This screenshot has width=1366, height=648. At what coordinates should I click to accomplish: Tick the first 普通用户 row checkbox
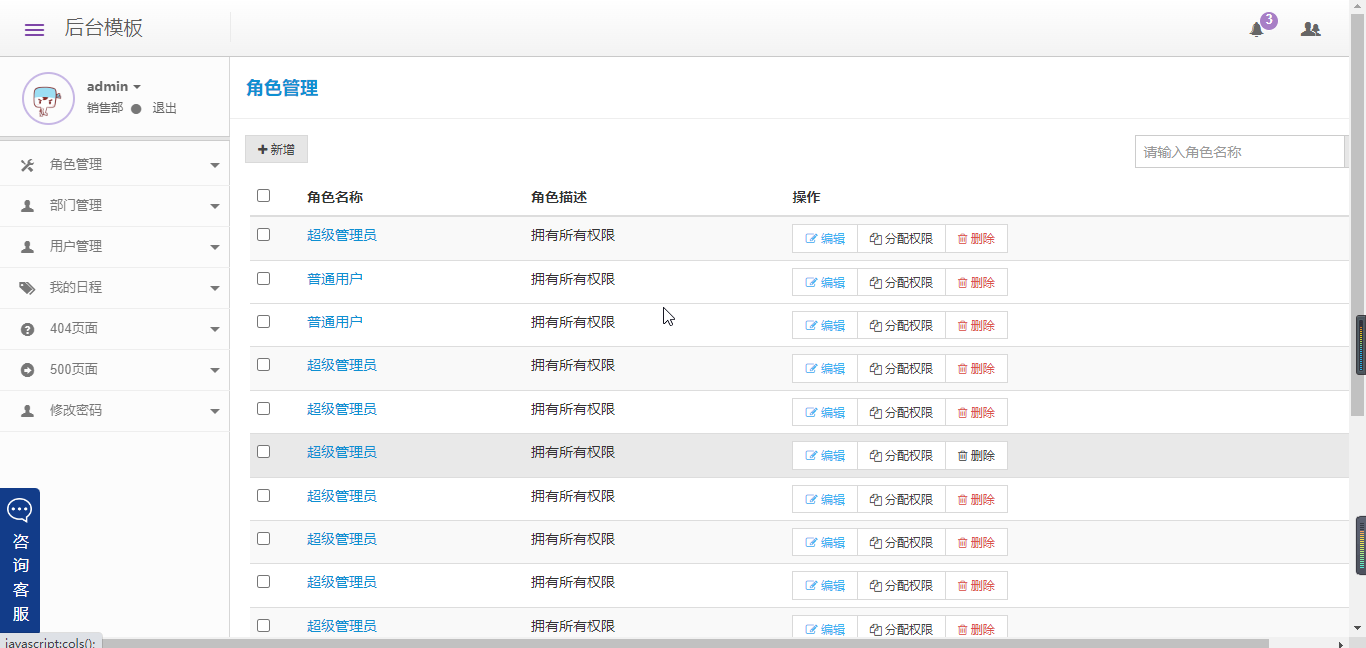tap(264, 278)
